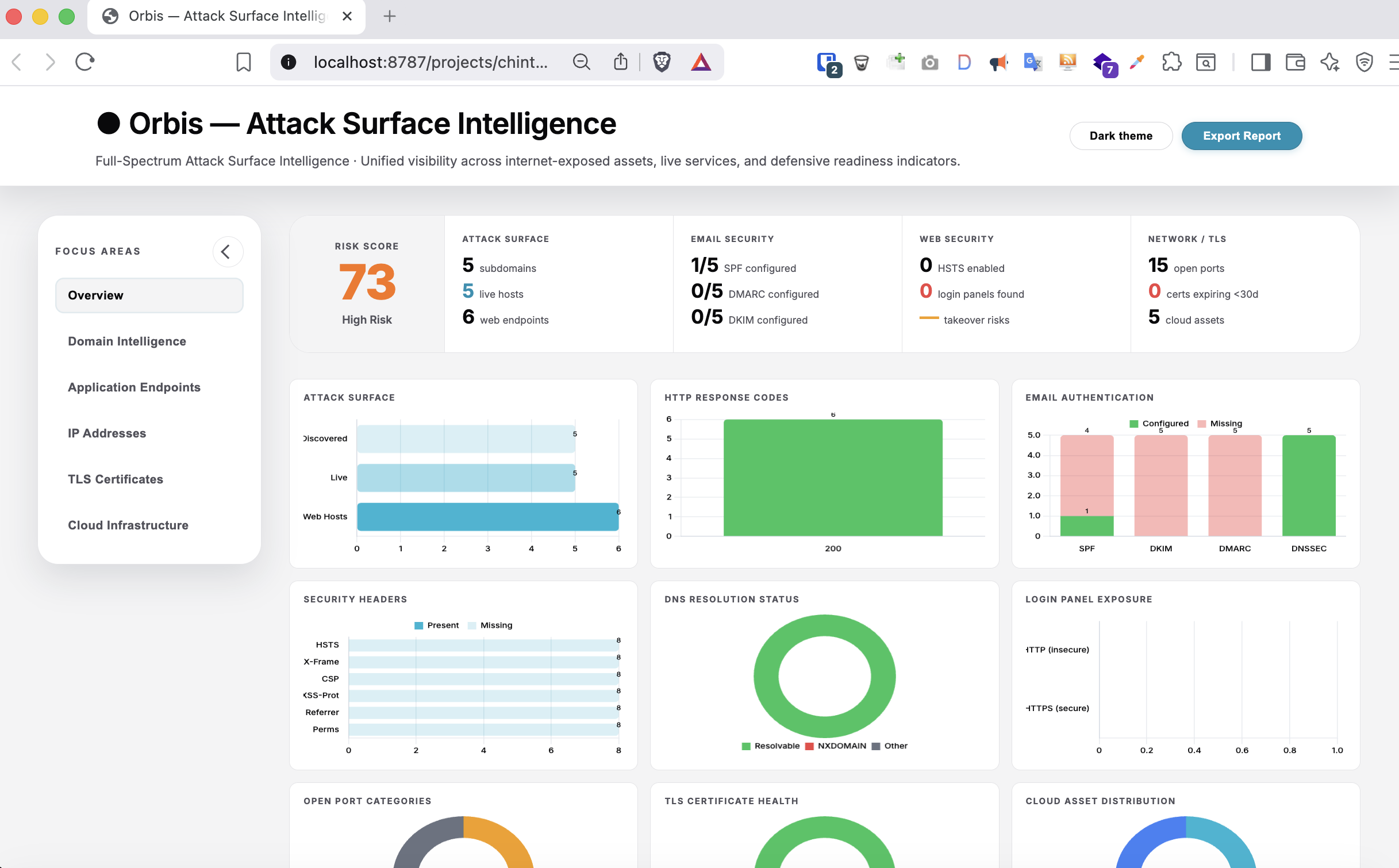
Task: Open the Extensions puzzle piece menu
Action: (1171, 62)
